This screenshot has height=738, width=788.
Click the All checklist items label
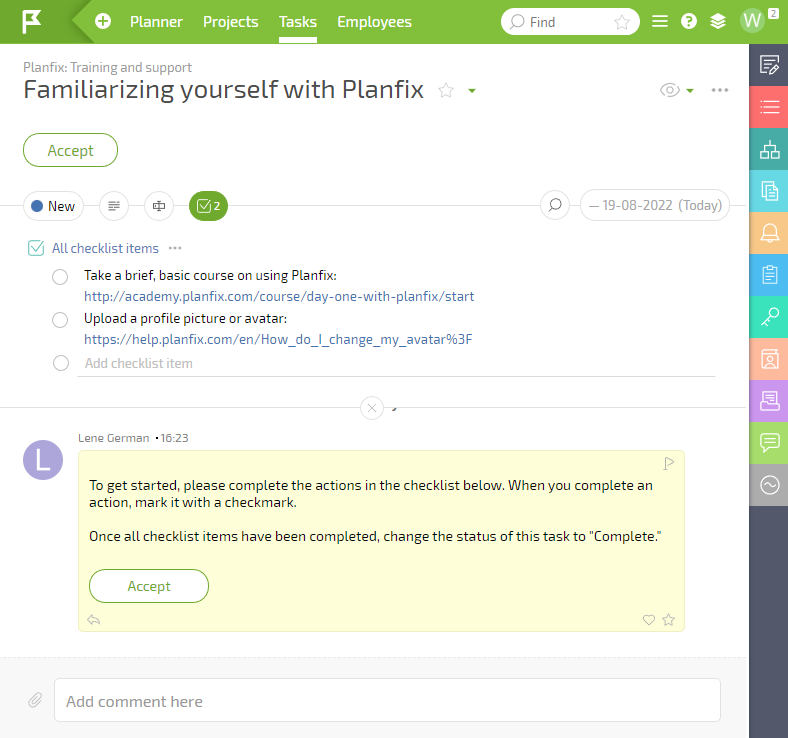105,248
